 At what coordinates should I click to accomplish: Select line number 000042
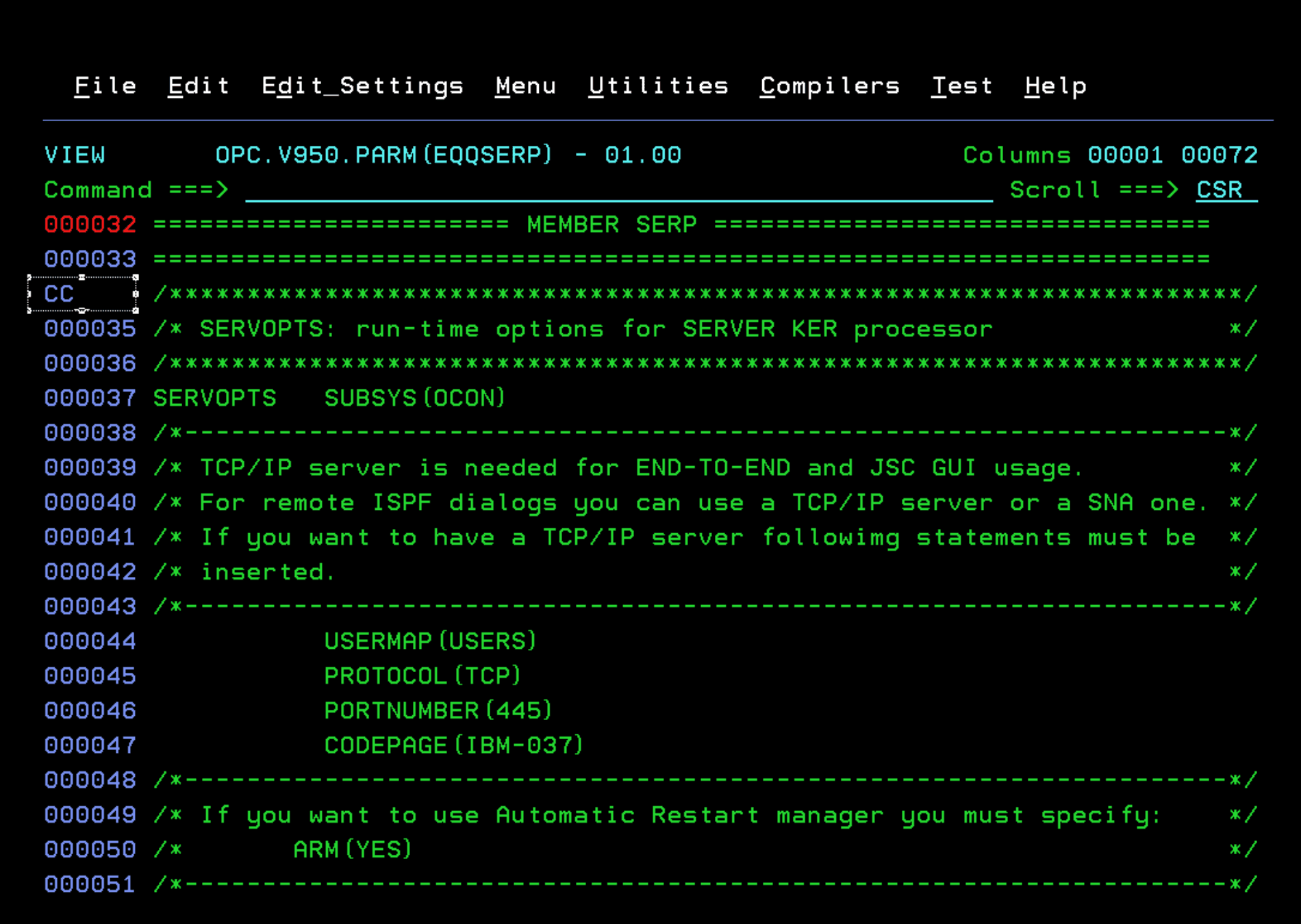coord(90,572)
